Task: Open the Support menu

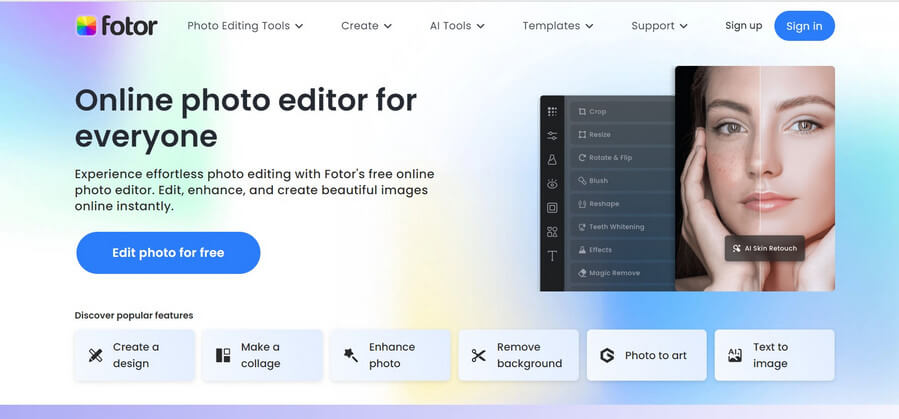Action: click(659, 26)
